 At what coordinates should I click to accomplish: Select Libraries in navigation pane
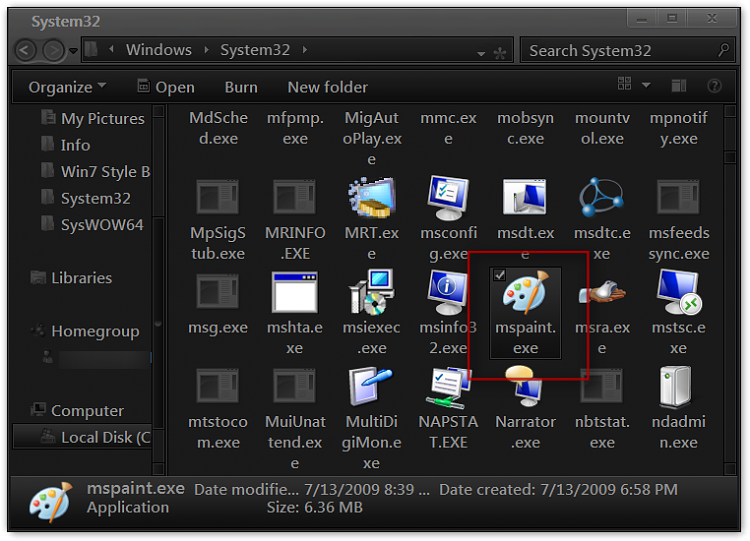pyautogui.click(x=71, y=278)
